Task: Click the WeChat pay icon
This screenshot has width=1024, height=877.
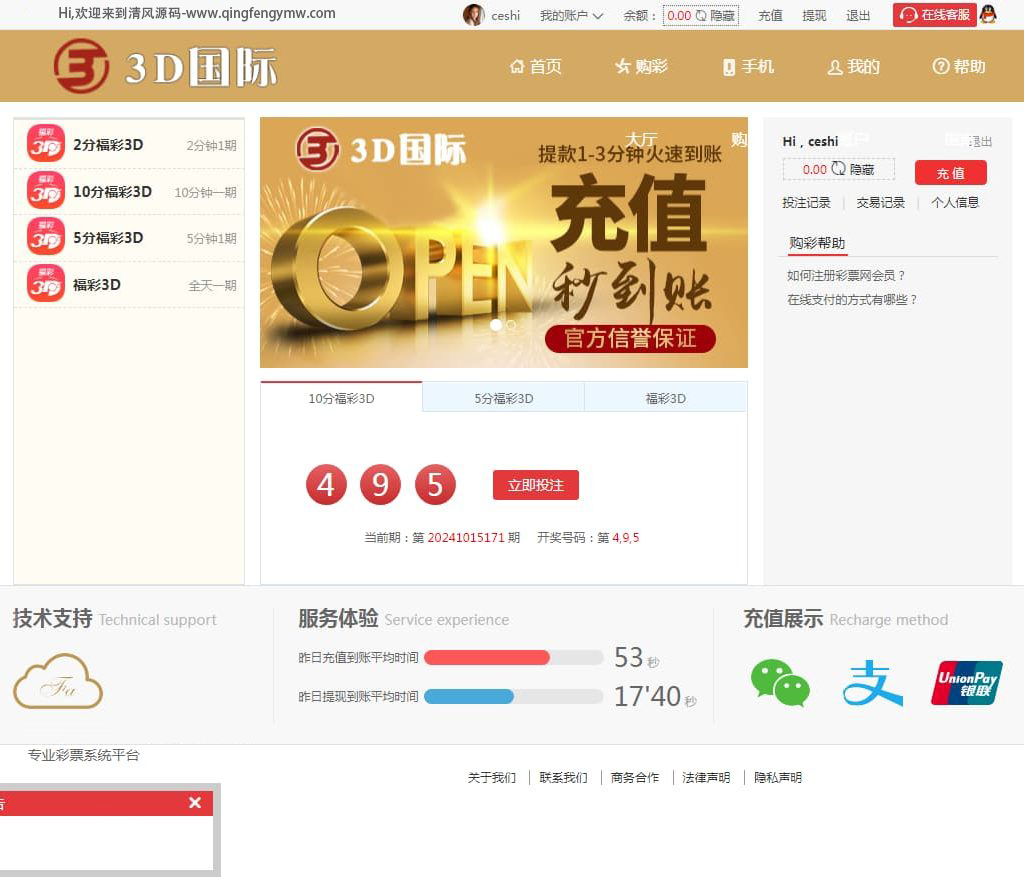Action: (780, 683)
